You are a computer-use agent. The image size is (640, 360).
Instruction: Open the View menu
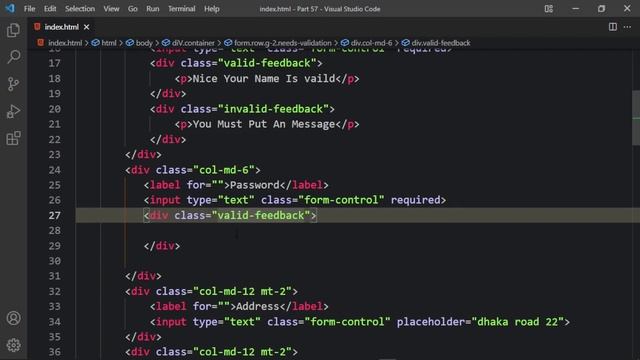[x=111, y=9]
